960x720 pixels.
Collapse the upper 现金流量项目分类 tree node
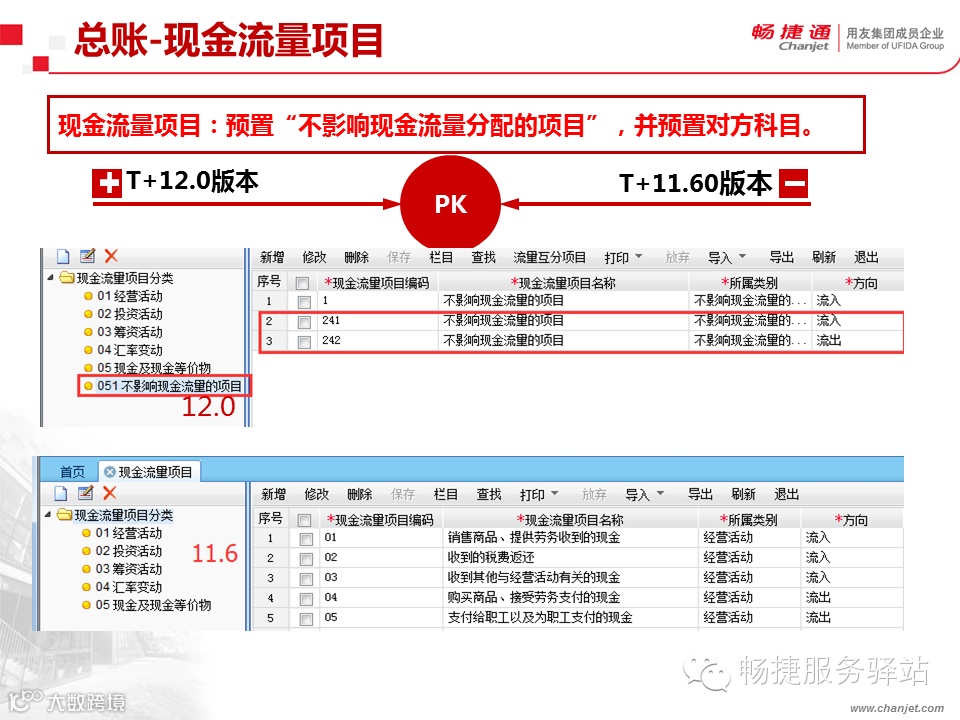point(50,278)
